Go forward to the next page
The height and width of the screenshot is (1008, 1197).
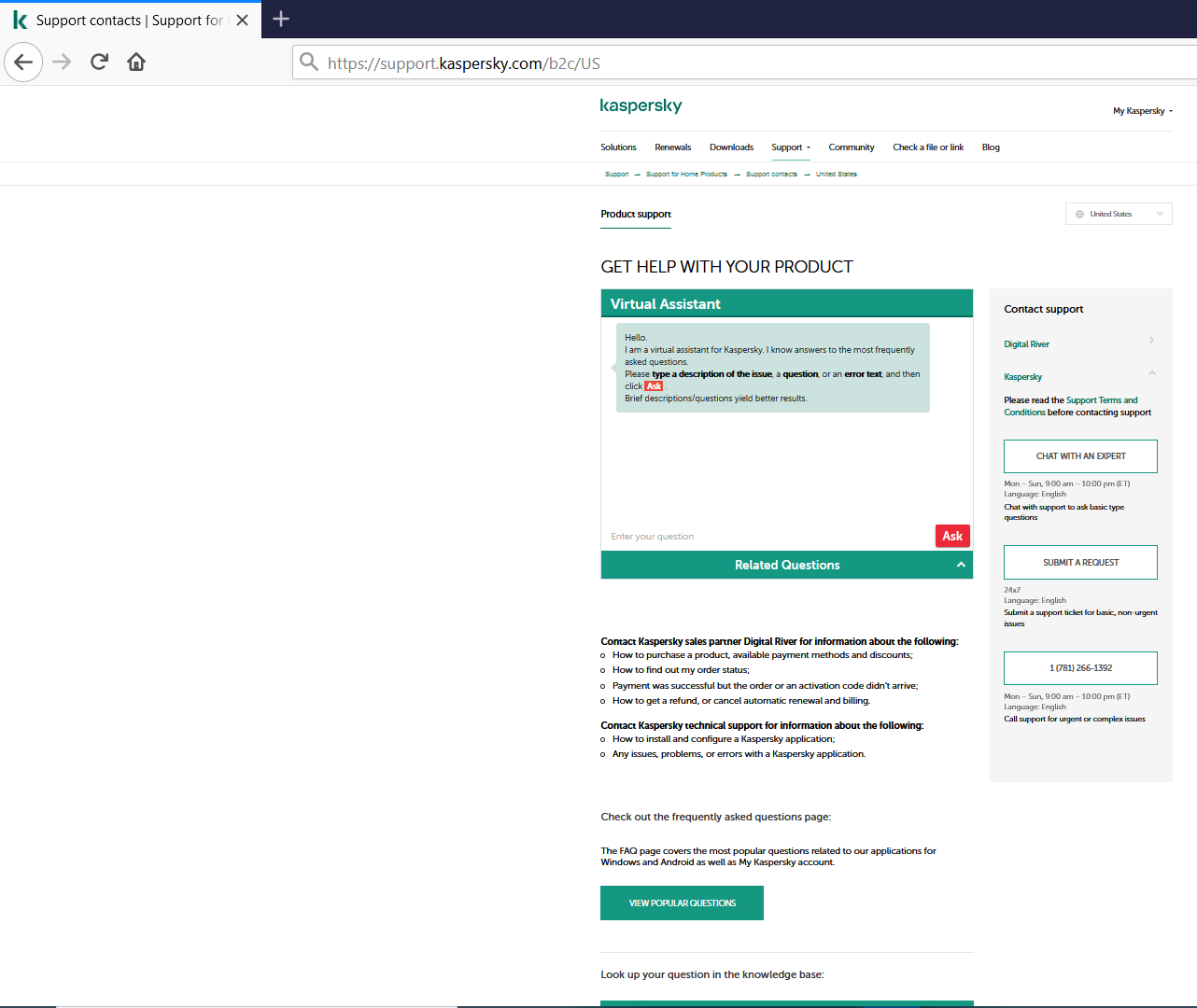(62, 63)
